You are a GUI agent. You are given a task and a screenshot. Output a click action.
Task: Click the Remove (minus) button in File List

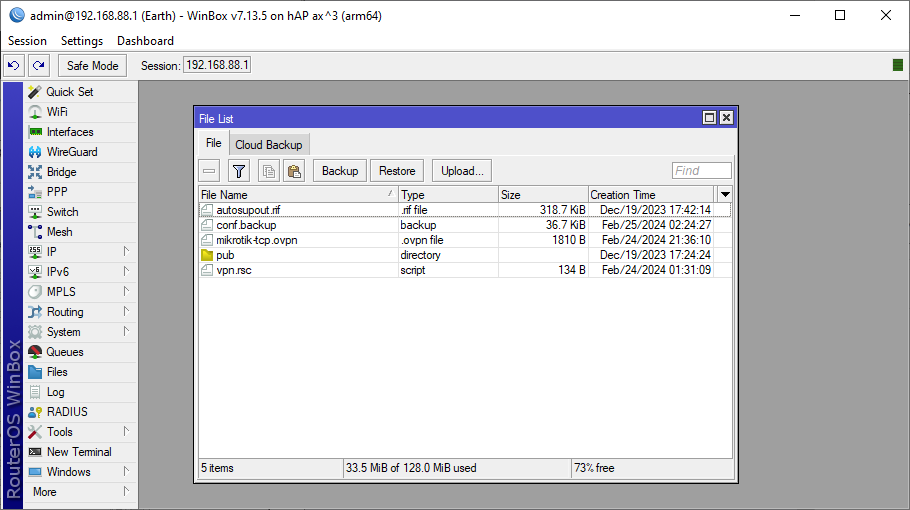pos(209,171)
